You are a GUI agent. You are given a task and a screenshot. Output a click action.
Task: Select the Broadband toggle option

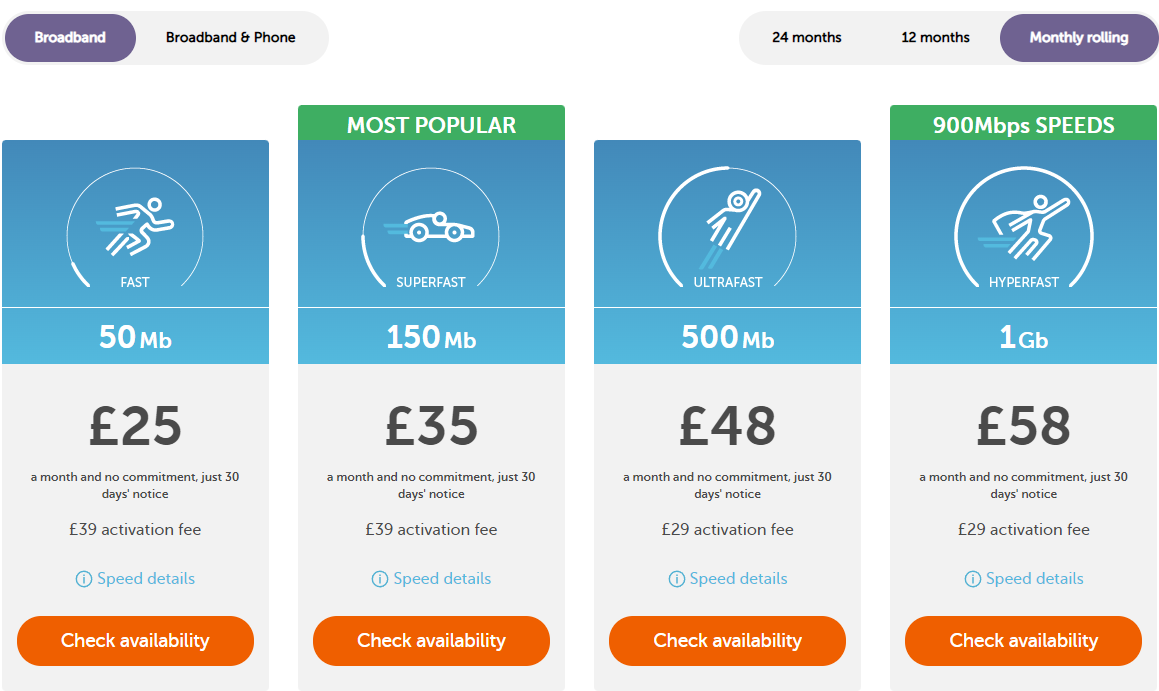click(70, 38)
